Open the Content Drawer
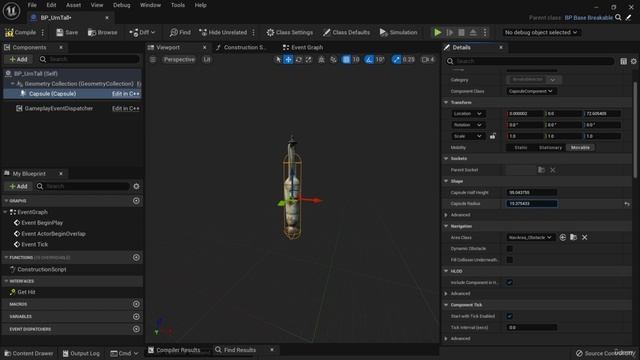This screenshot has width=640, height=360. click(29, 353)
